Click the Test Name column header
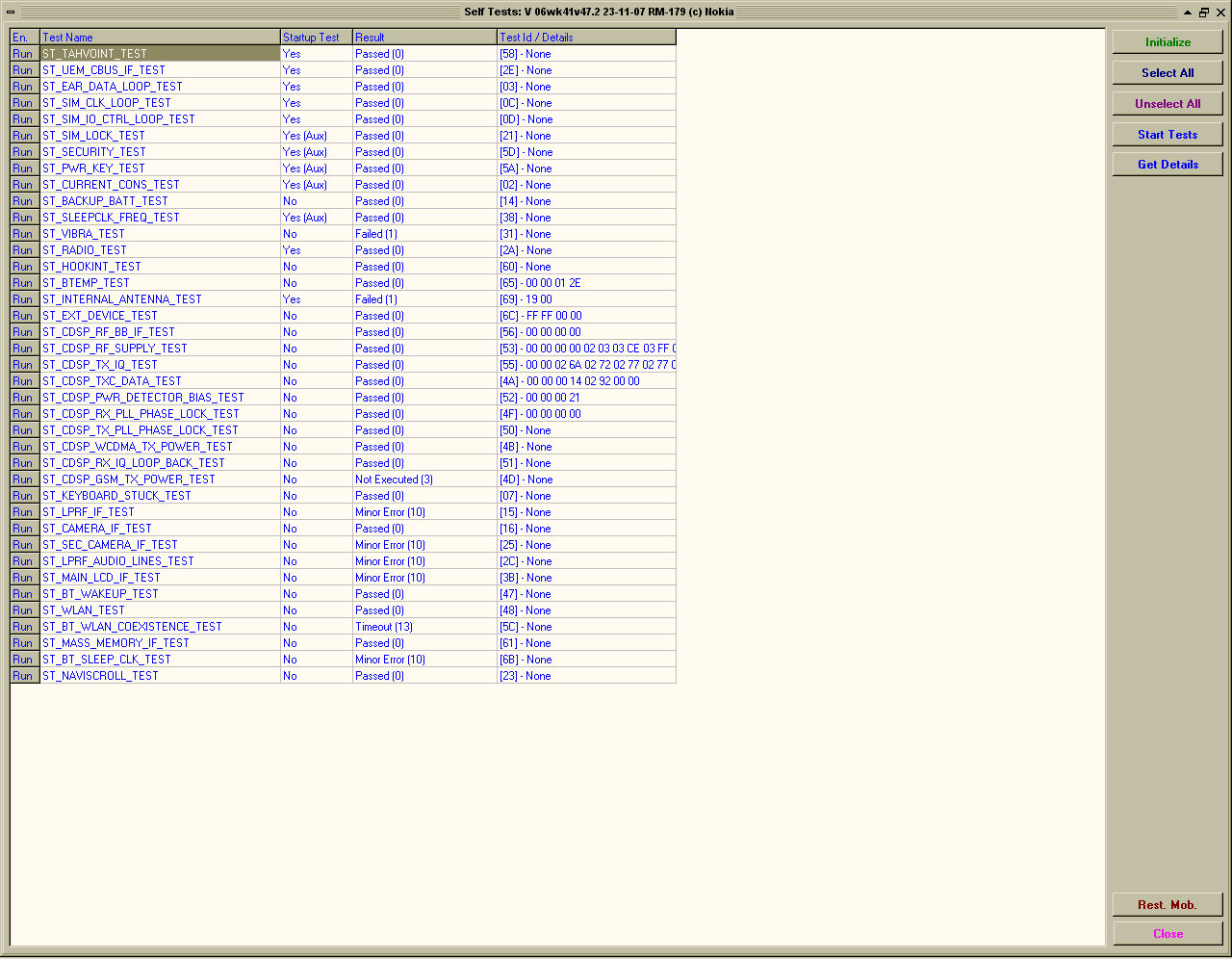Screen dimensions: 1232x959 [x=160, y=38]
